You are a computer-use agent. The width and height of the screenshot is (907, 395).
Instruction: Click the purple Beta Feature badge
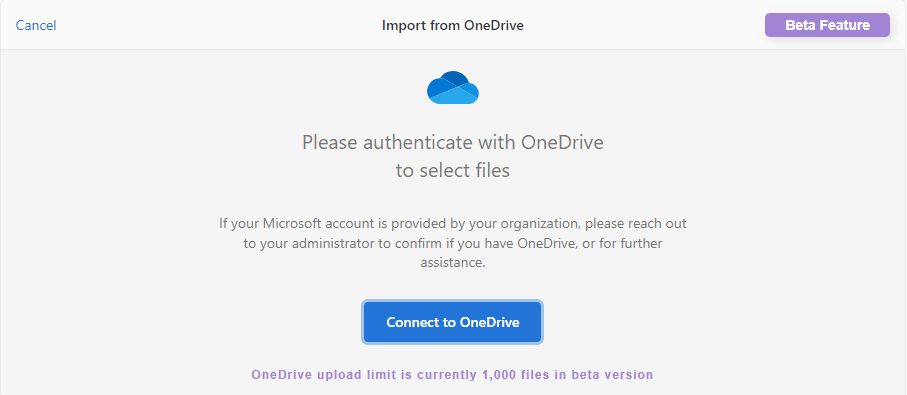[827, 25]
